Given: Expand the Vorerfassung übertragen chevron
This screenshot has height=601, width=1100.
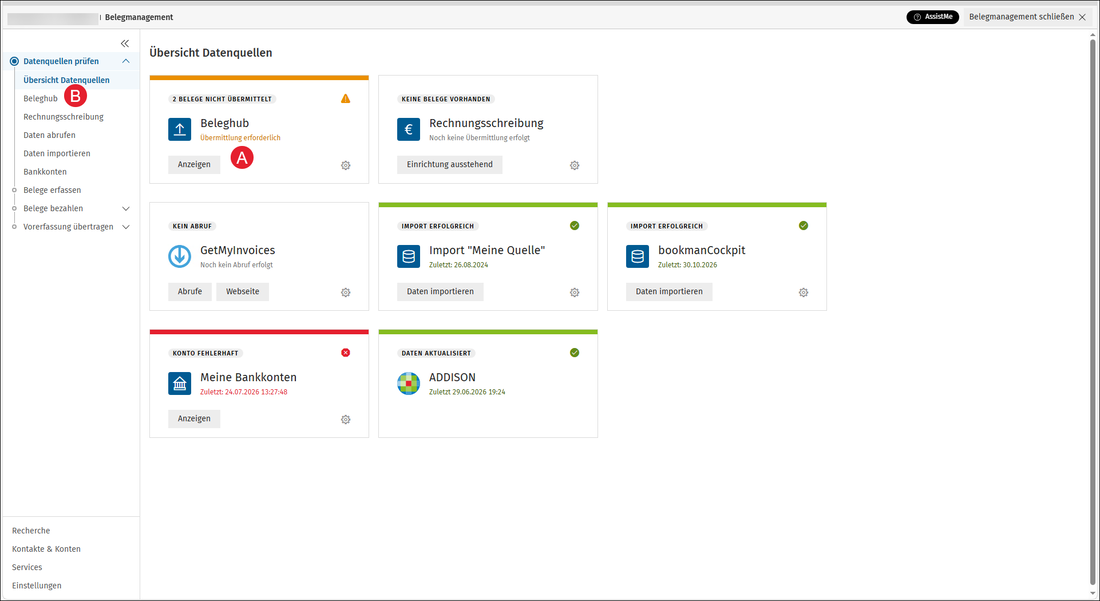Looking at the screenshot, I should (126, 227).
